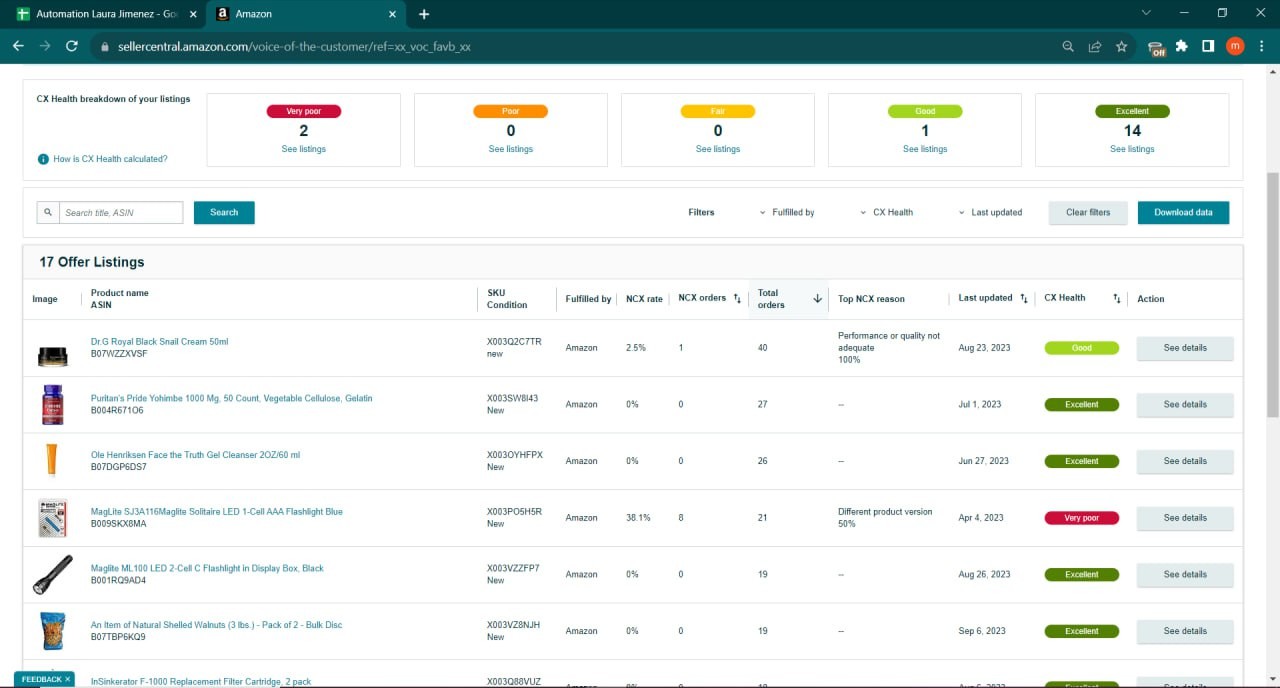1280x688 pixels.
Task: Open MagLite Solitaire LED Flashlight Blue link
Action: coord(216,512)
